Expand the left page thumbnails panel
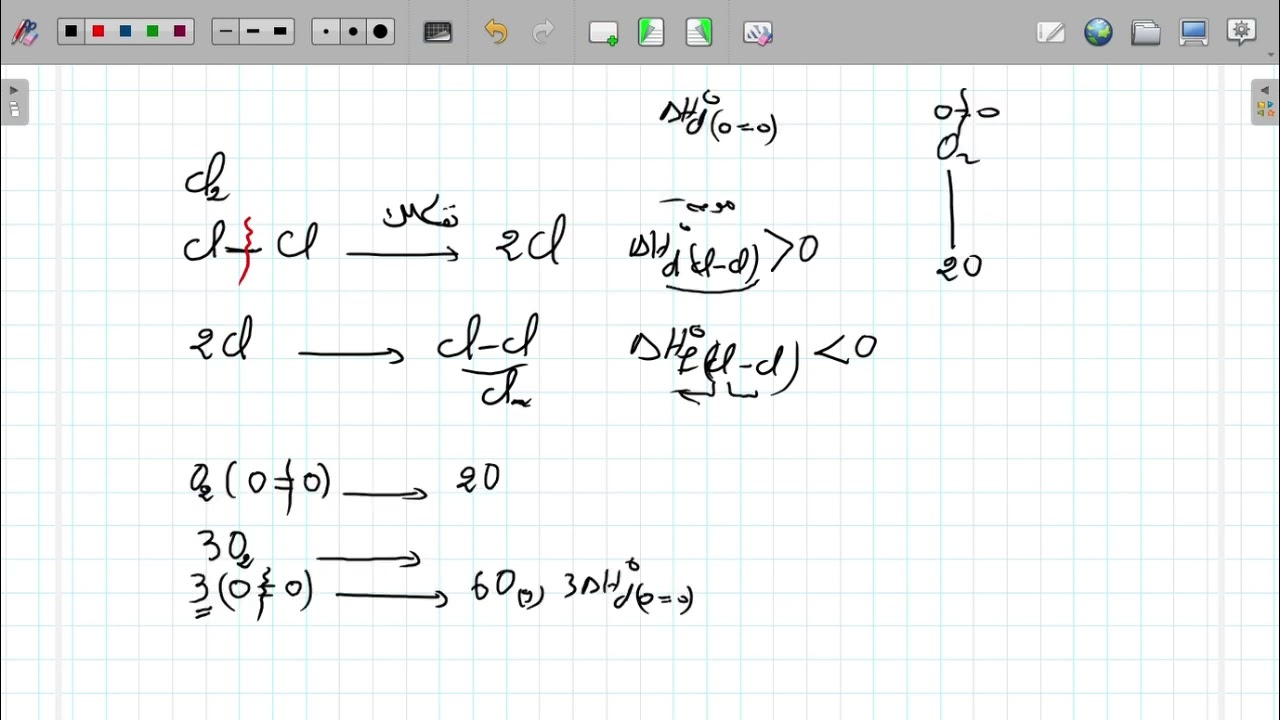This screenshot has height=720, width=1280. click(x=14, y=102)
